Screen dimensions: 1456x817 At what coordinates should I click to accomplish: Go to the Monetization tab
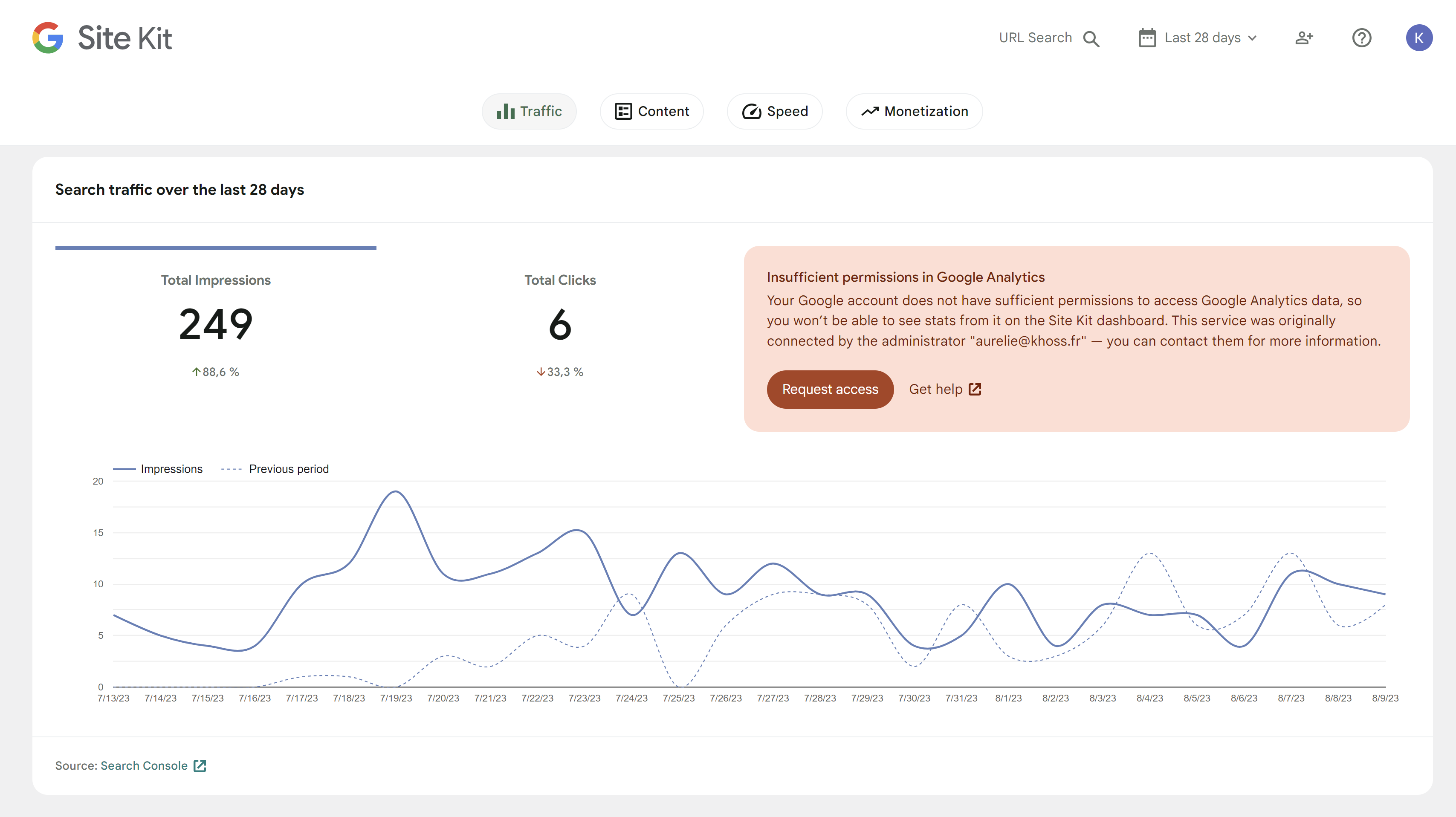(x=914, y=111)
